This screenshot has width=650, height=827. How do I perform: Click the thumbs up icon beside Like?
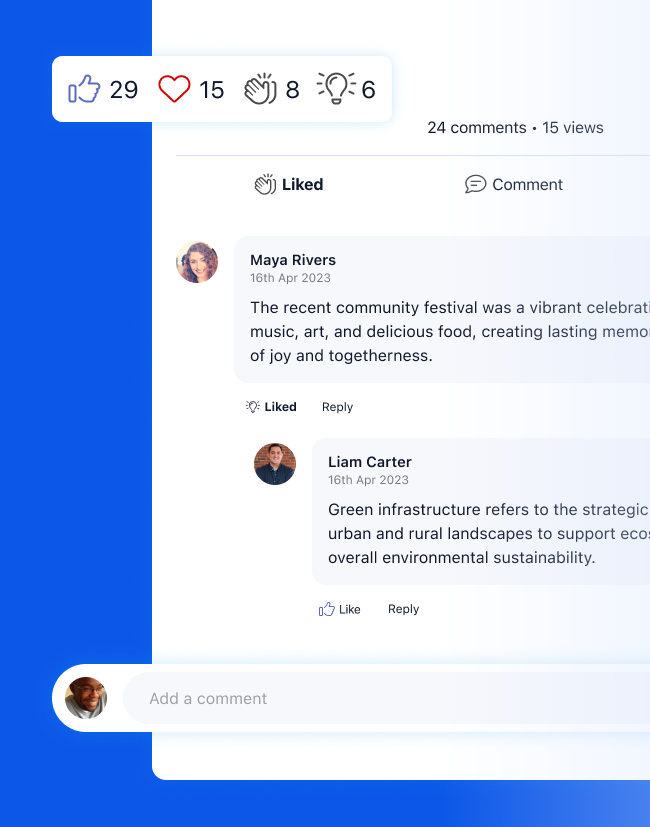click(x=326, y=608)
